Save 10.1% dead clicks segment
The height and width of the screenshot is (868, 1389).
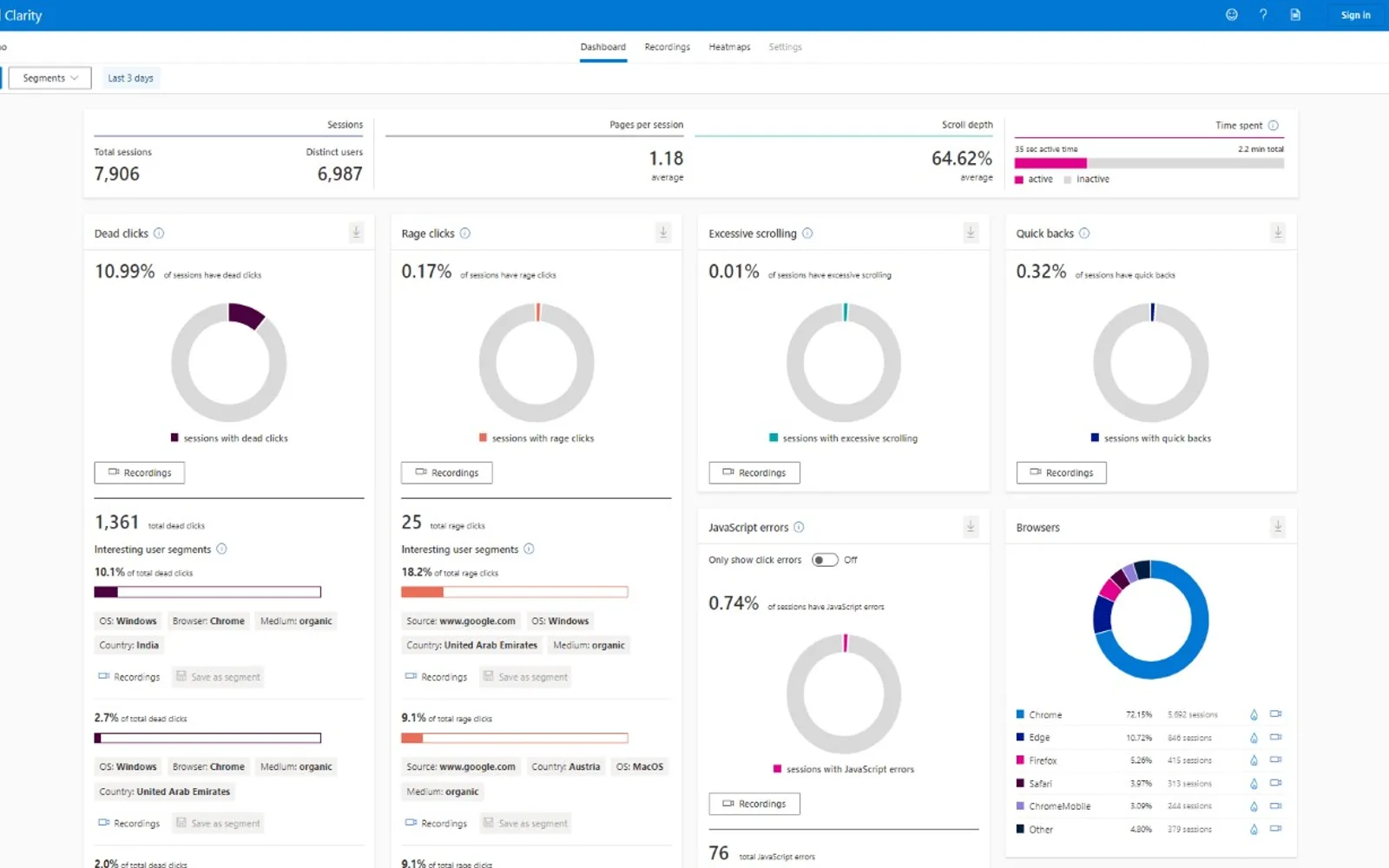(218, 677)
